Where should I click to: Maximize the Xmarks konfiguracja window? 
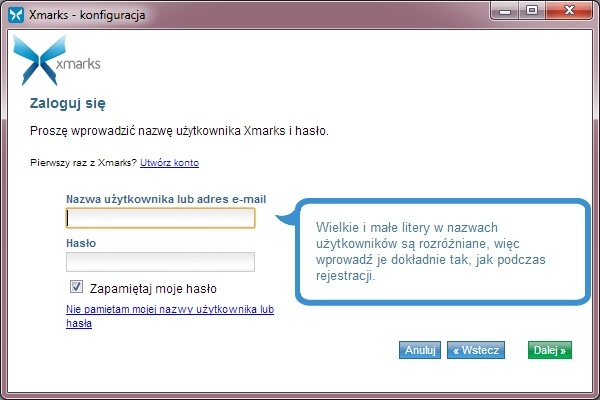[532, 10]
